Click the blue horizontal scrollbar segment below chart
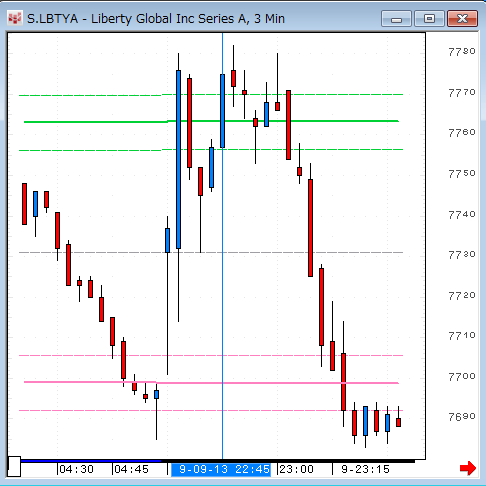The image size is (486, 486). pyautogui.click(x=91, y=461)
